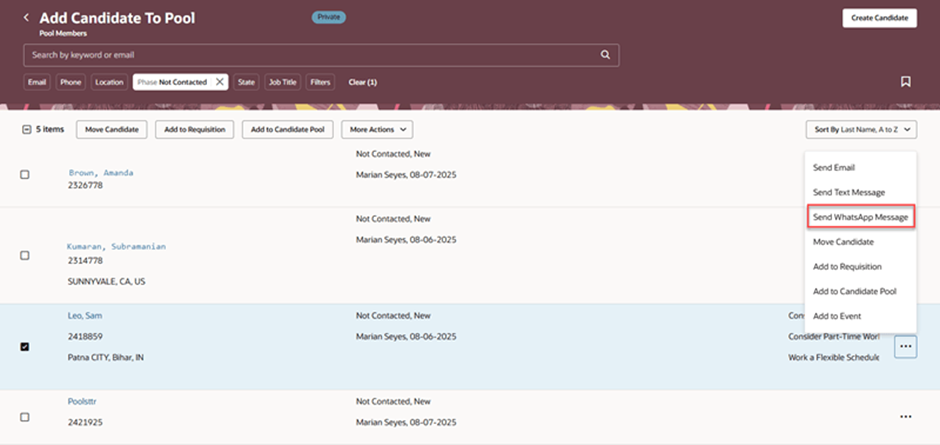Open the Location filter chip
Screen dimensions: 940x445
click(x=109, y=82)
